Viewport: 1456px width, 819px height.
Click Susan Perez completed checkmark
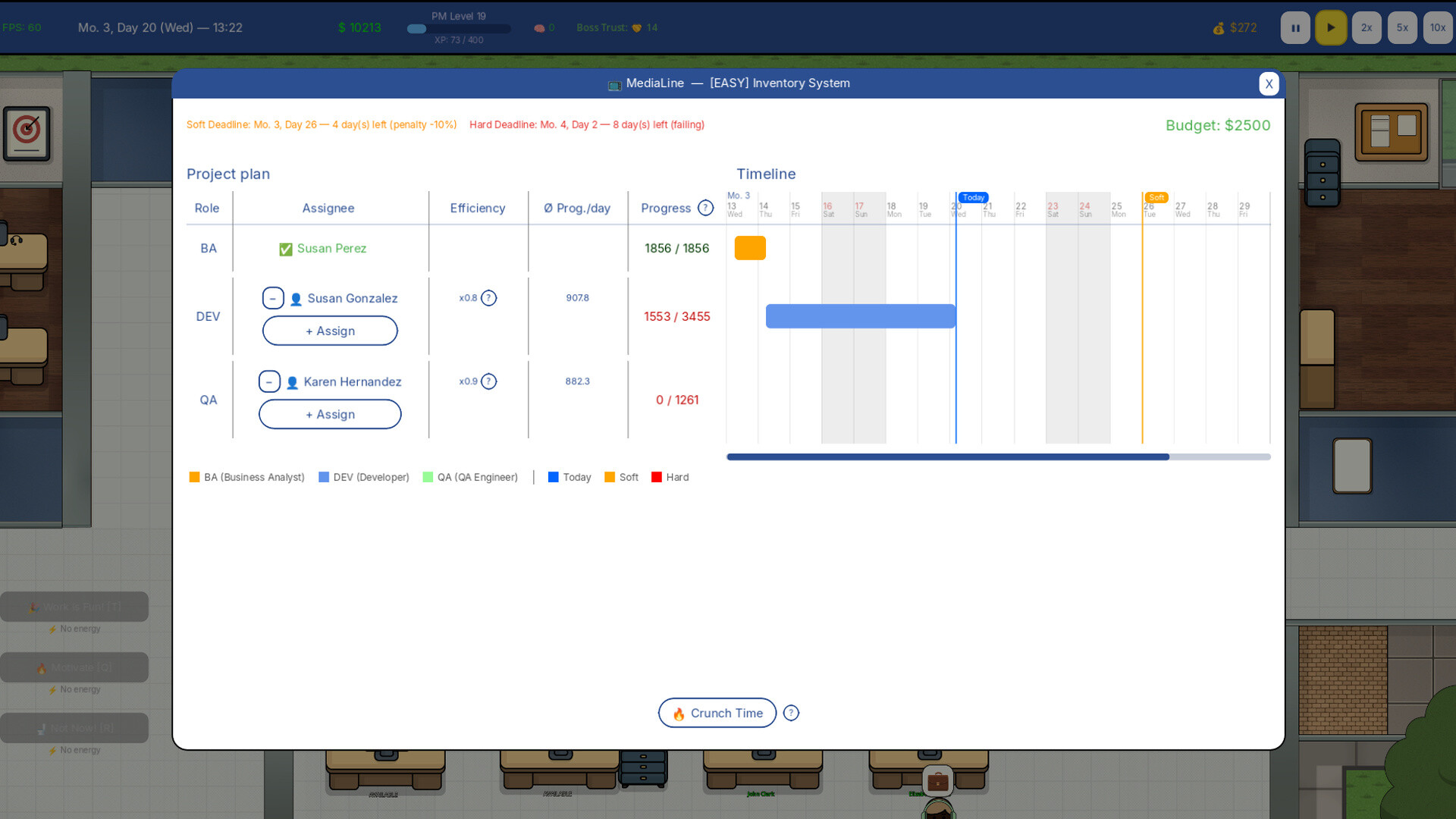tap(286, 249)
